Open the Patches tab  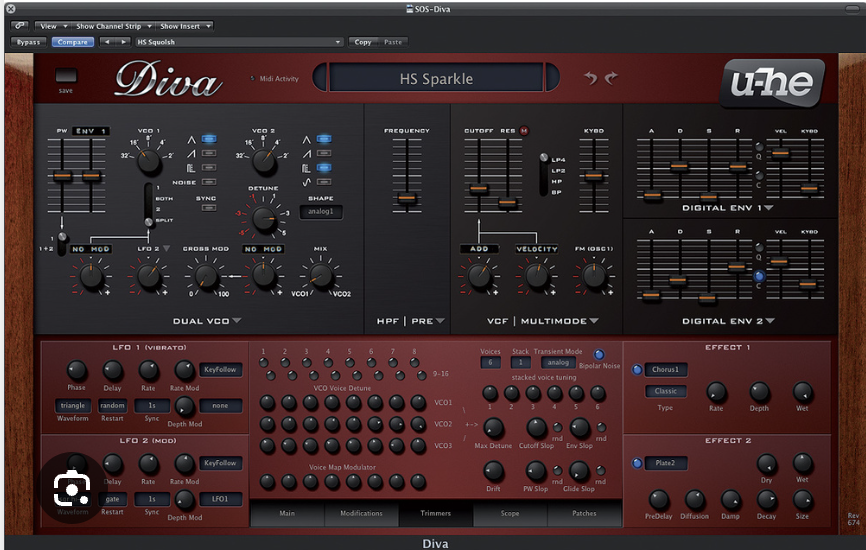point(584,514)
